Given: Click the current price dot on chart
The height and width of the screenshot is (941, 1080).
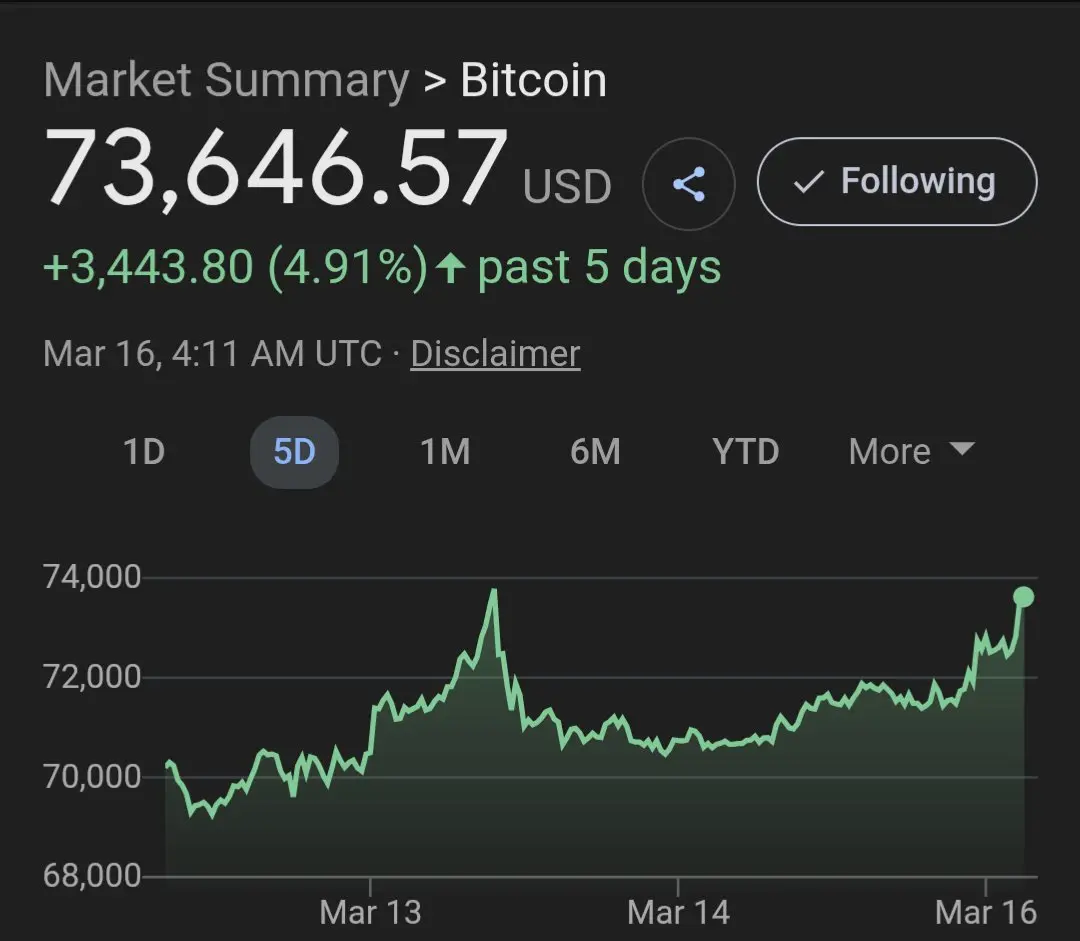Looking at the screenshot, I should (1023, 597).
